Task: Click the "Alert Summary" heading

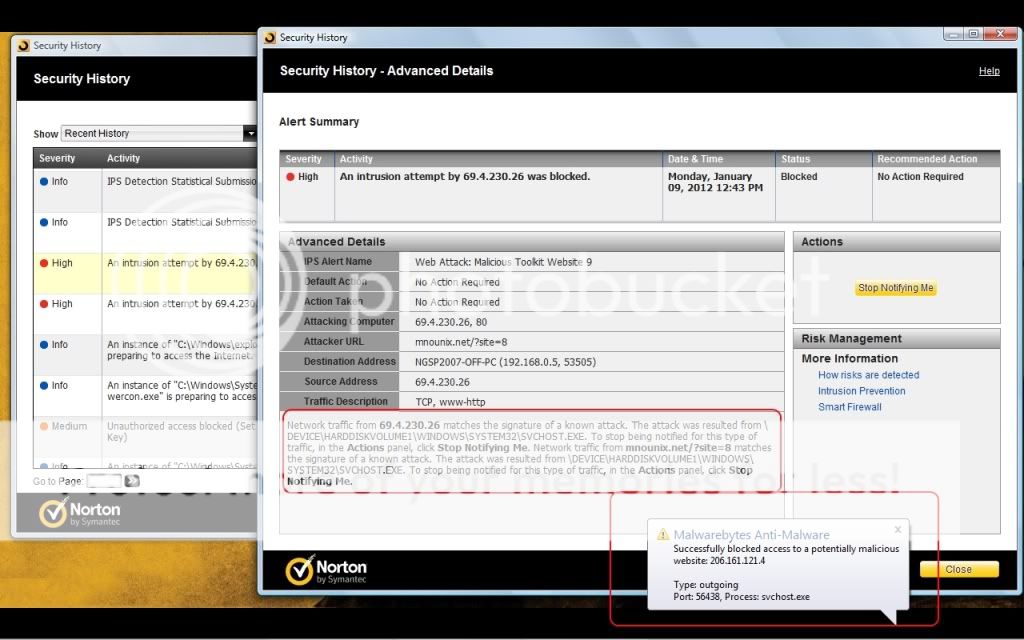Action: click(319, 121)
